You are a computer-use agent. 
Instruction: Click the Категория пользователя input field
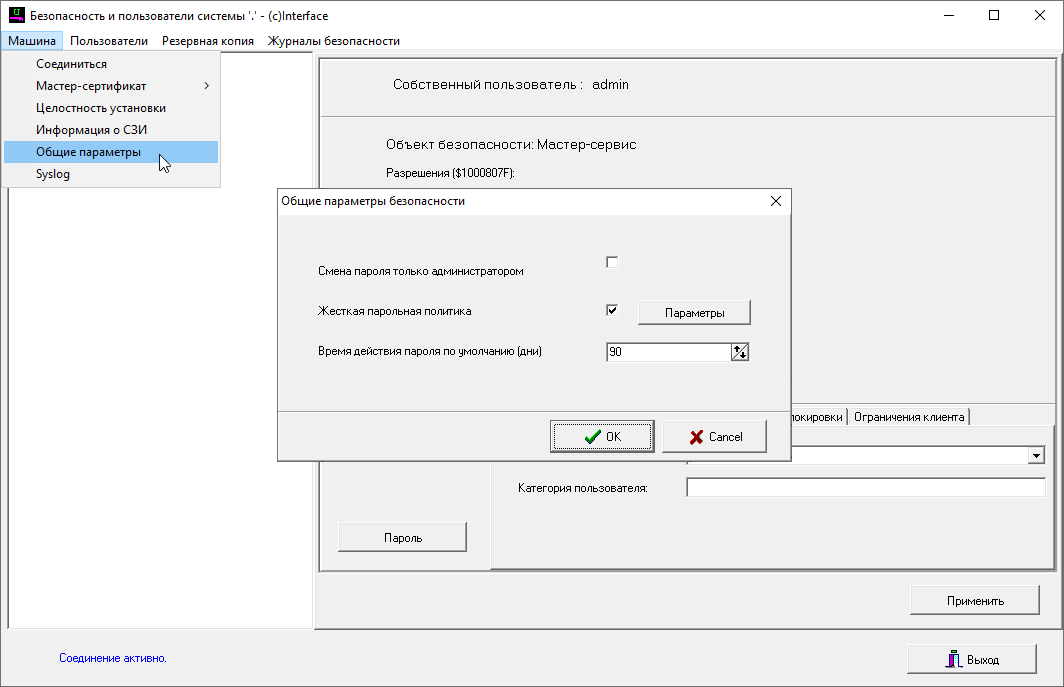865,488
